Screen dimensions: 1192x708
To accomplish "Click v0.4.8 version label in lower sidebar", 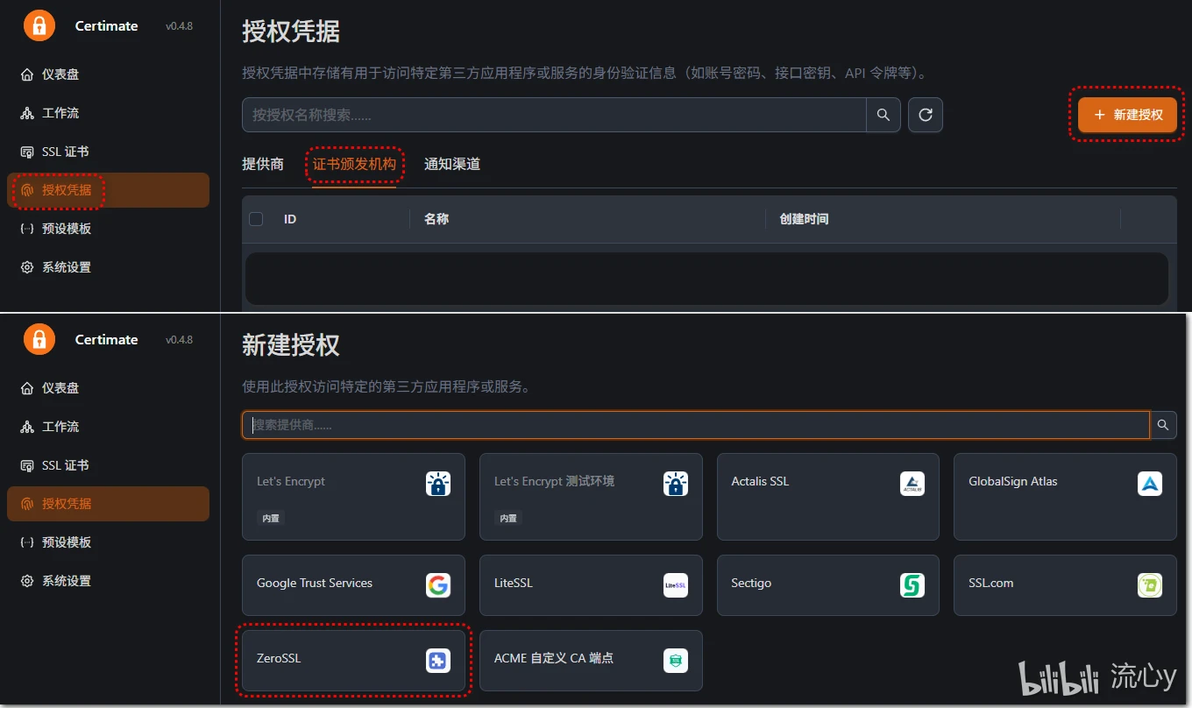I will click(x=179, y=340).
